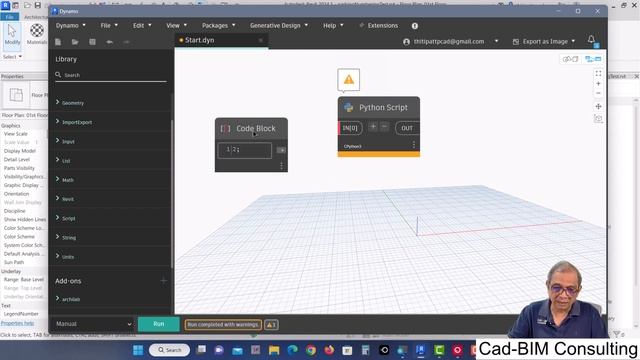This screenshot has height=360, width=640.
Task: Open the Extensions menu
Action: pyautogui.click(x=378, y=25)
